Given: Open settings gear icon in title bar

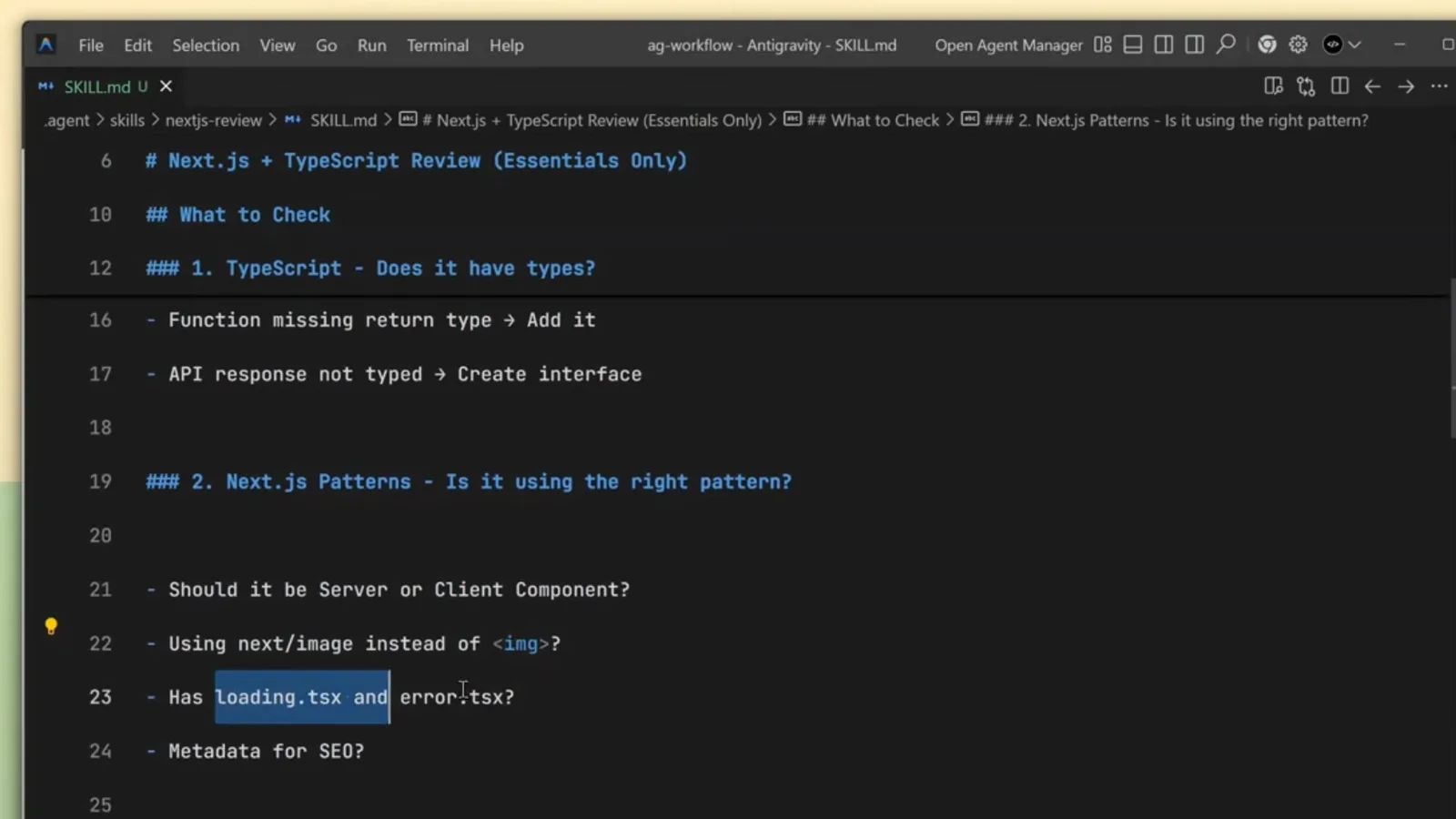Looking at the screenshot, I should pos(1299,45).
